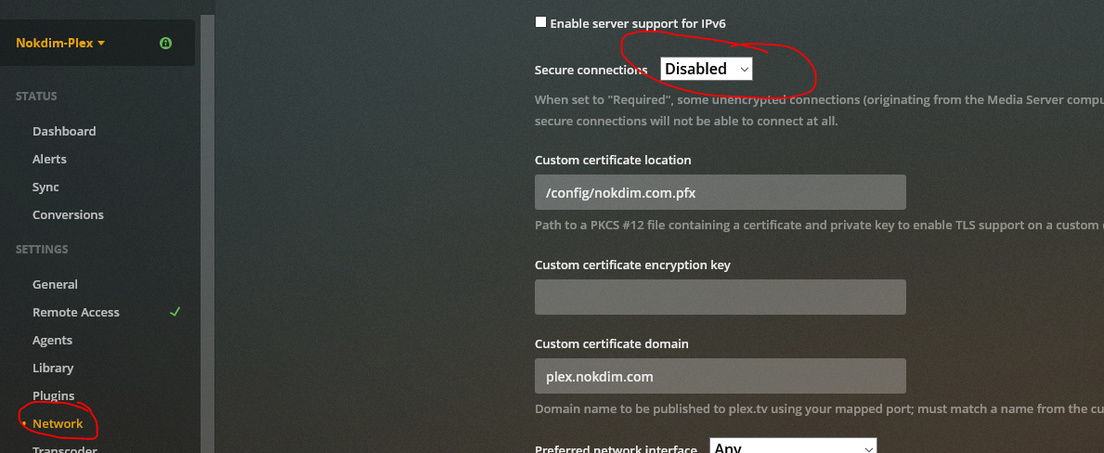Open the Secure connections dropdown
This screenshot has width=1104, height=453.
[x=706, y=69]
